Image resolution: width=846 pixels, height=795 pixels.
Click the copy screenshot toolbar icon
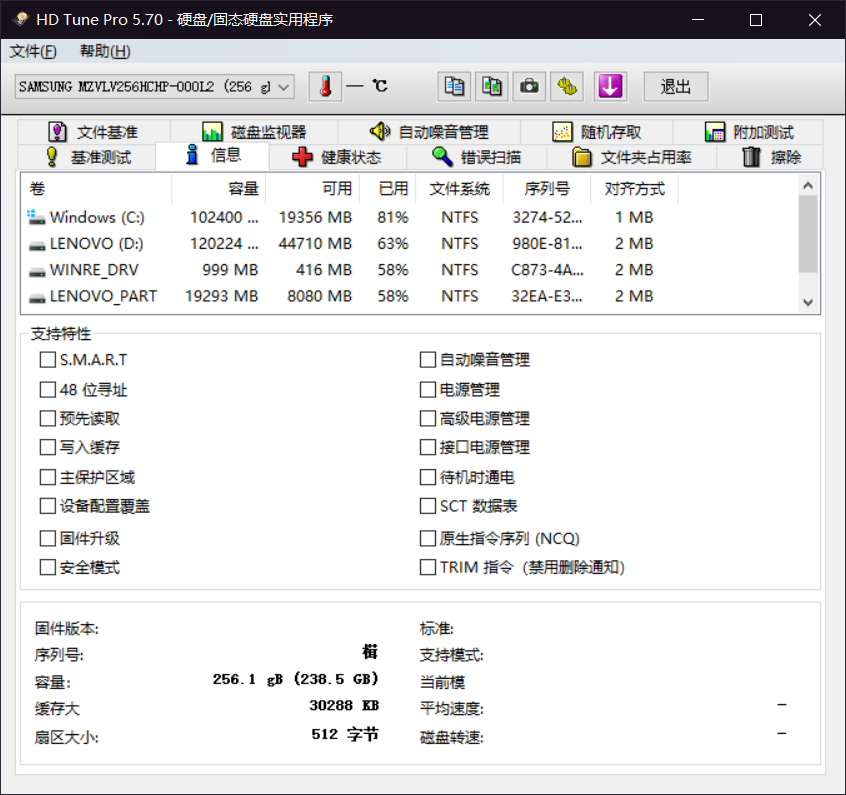click(492, 86)
